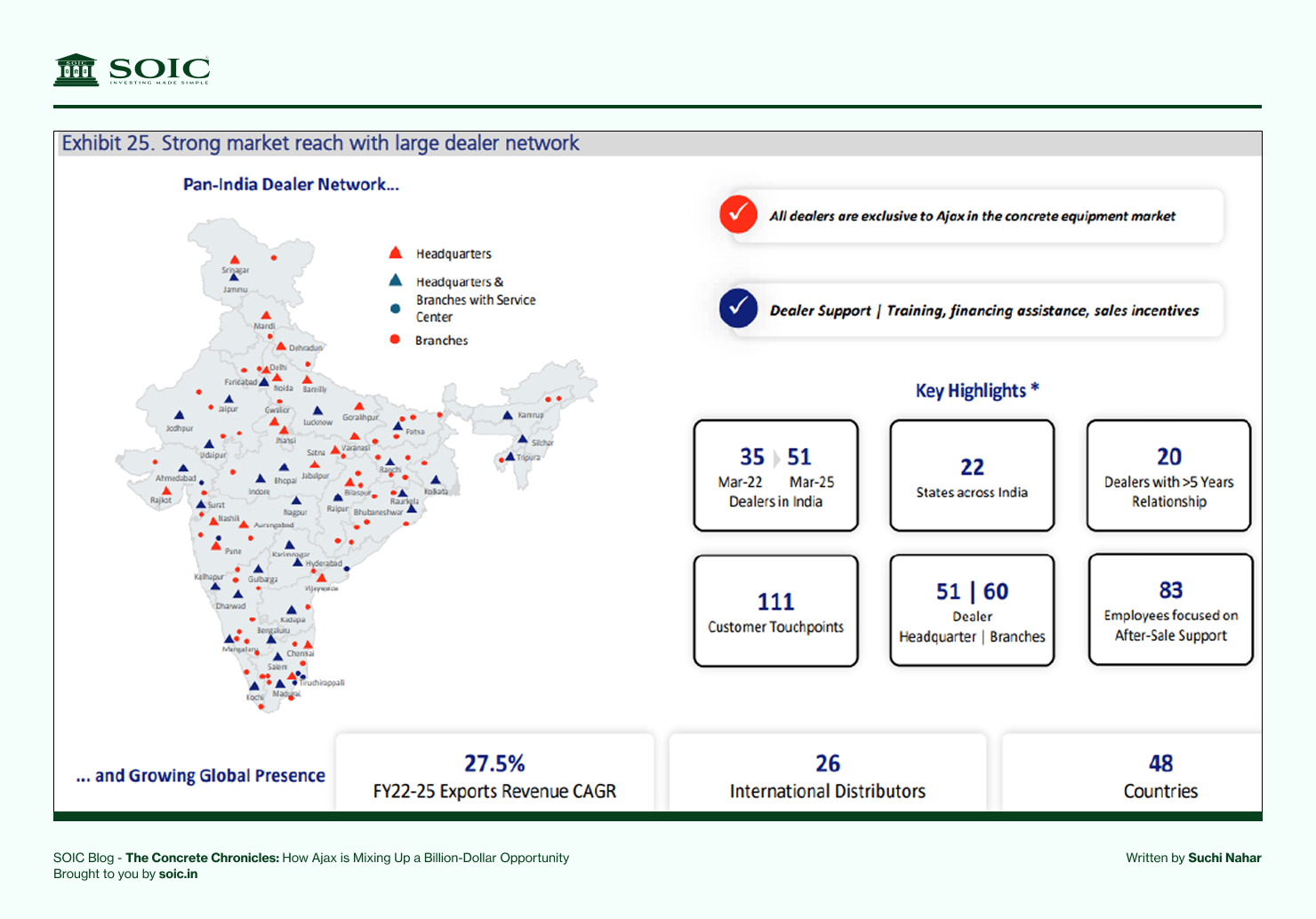Viewport: 1316px width, 919px height.
Task: Click the Kolkata label on the map
Action: (437, 491)
